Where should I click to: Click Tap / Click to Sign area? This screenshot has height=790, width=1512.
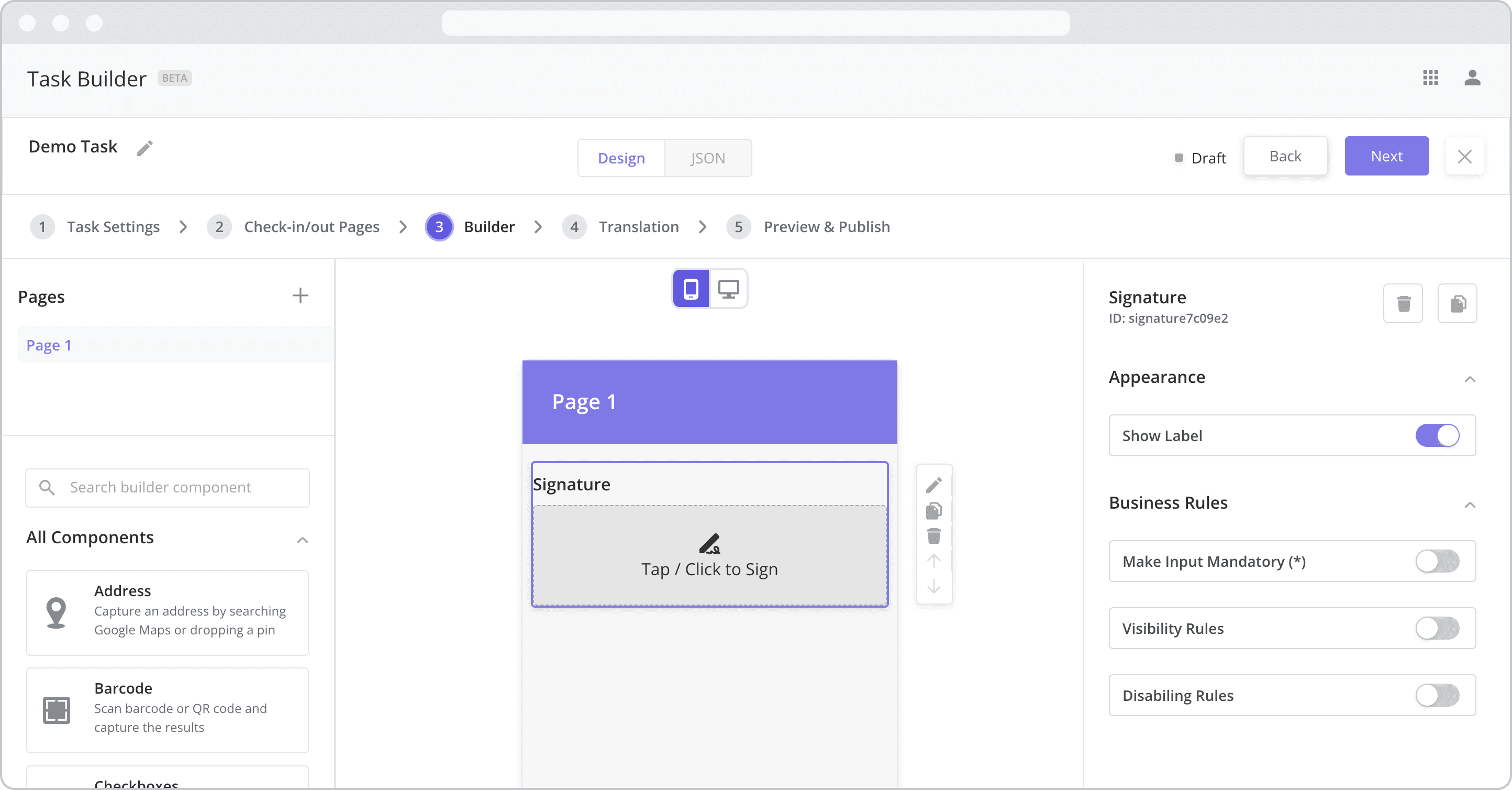click(x=709, y=555)
